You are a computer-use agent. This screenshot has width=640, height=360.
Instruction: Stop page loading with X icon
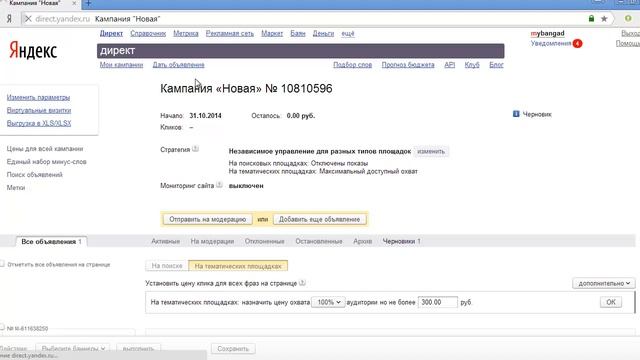point(28,19)
